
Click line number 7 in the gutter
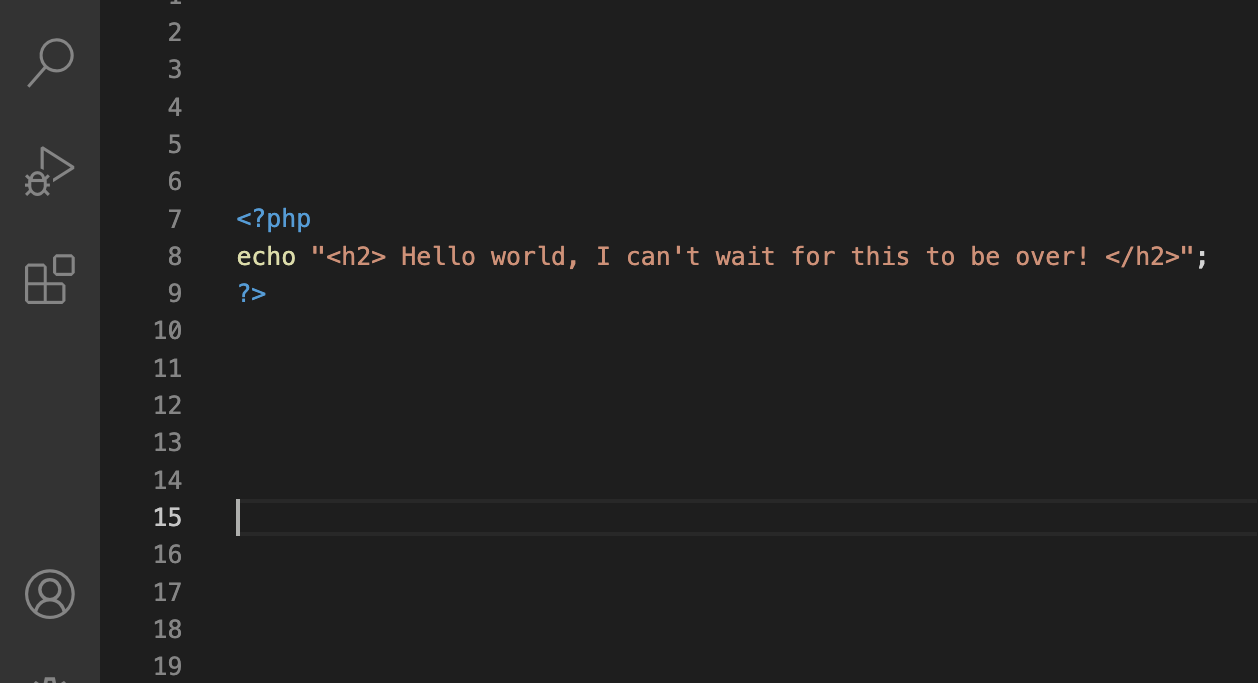tap(174, 219)
